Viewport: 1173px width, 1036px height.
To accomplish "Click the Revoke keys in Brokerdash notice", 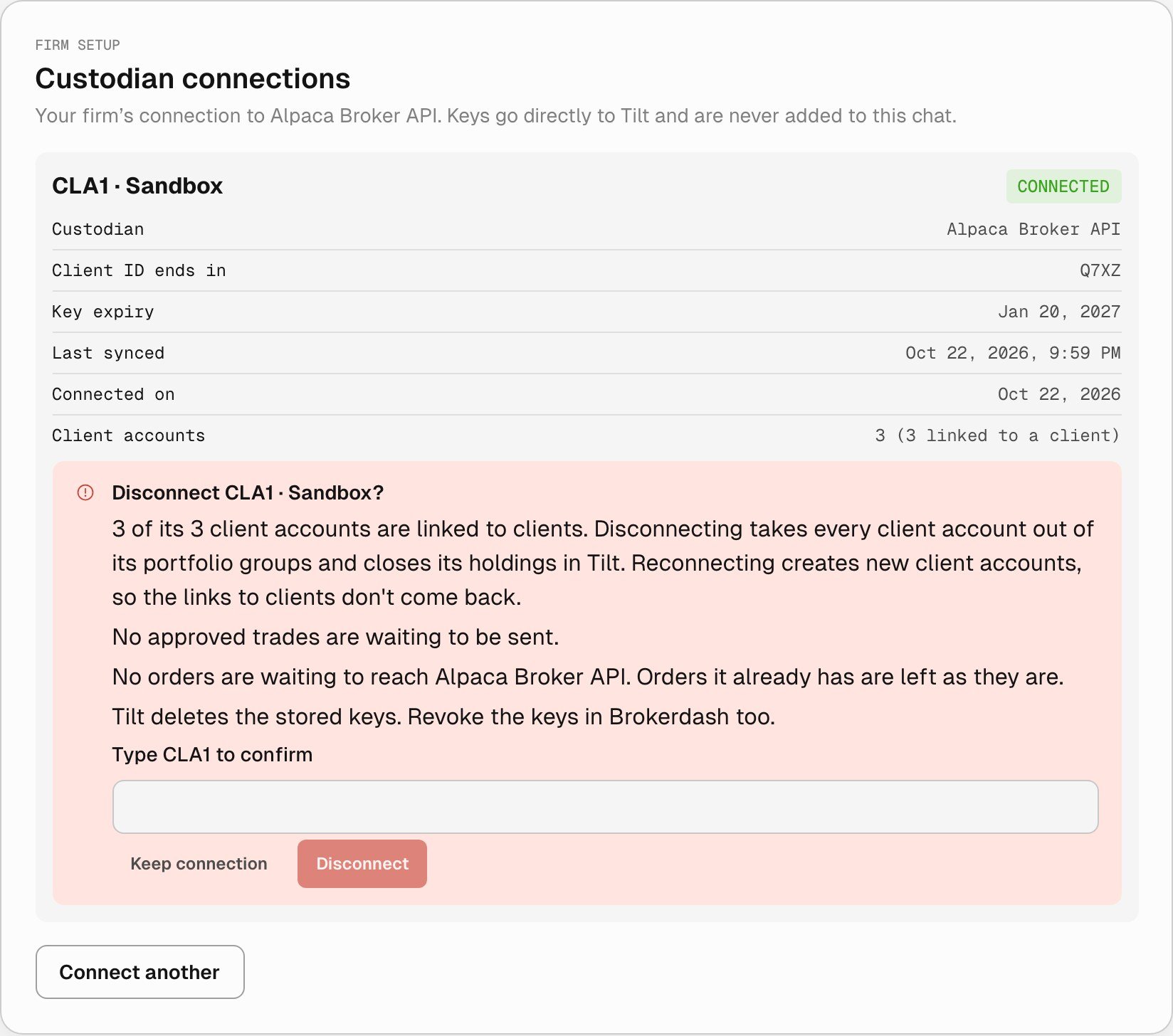I will coord(443,717).
